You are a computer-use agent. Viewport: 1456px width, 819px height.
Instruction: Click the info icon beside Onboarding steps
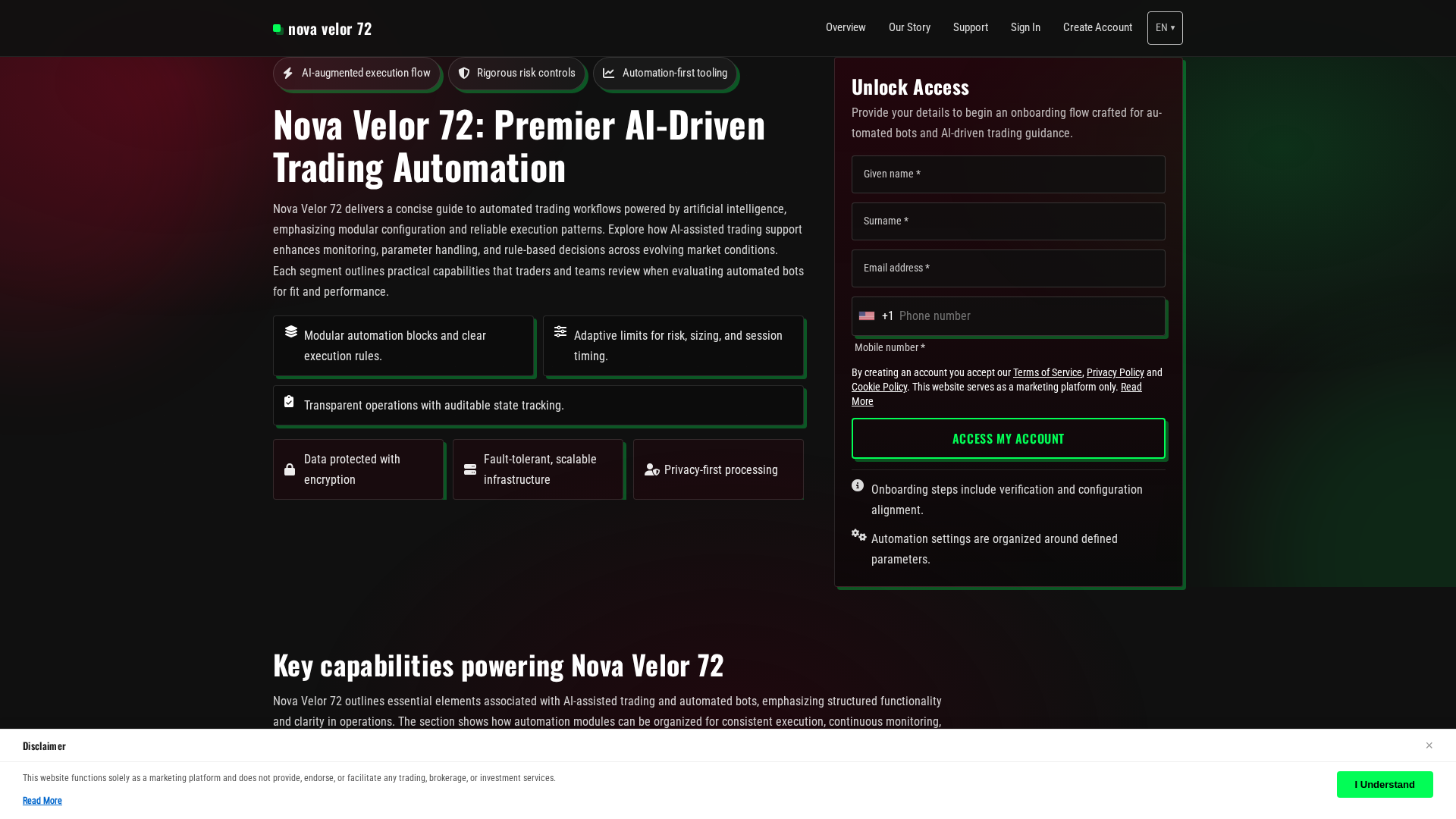(858, 485)
